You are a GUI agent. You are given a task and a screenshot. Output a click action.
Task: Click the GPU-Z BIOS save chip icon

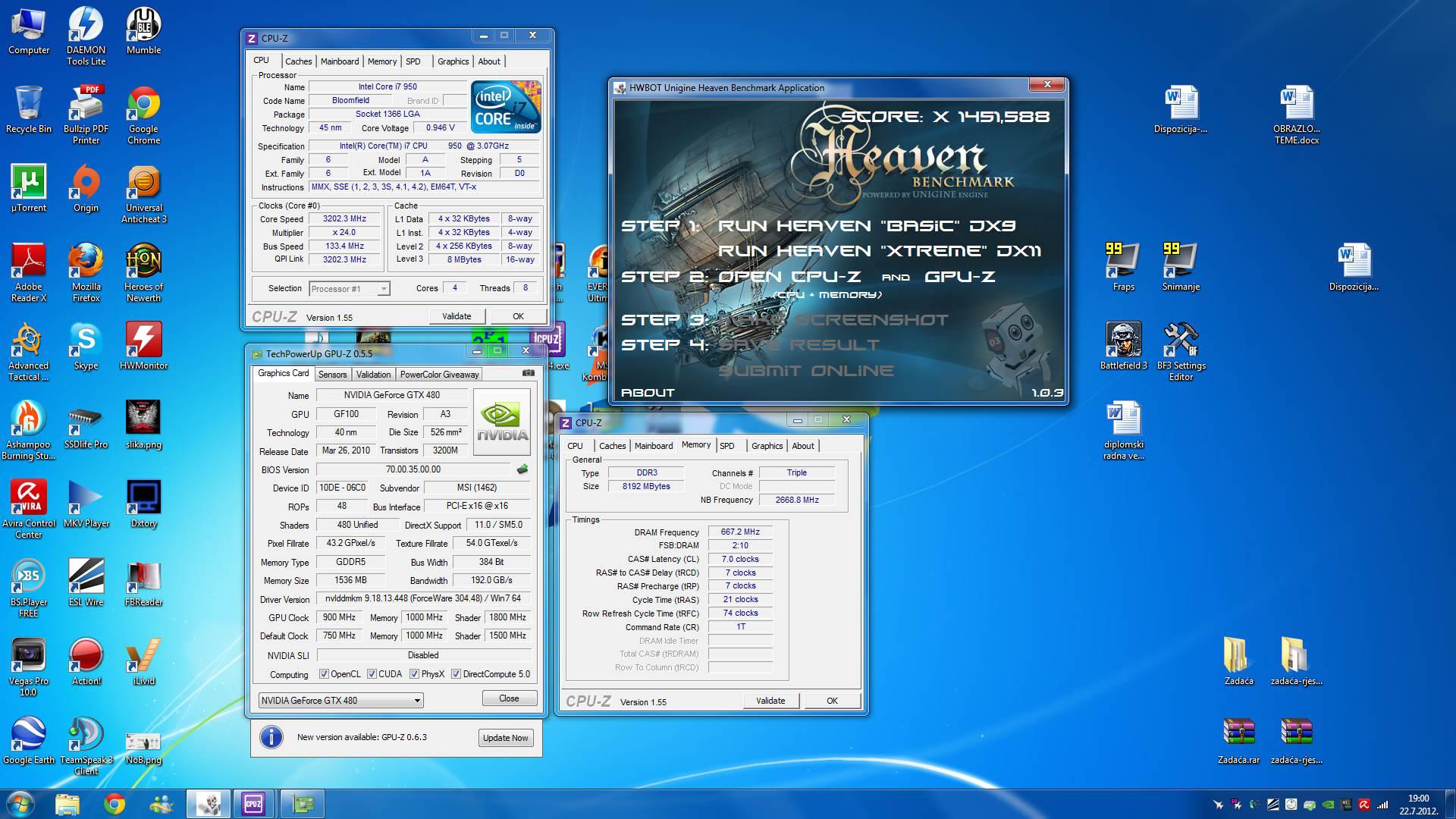click(x=522, y=469)
